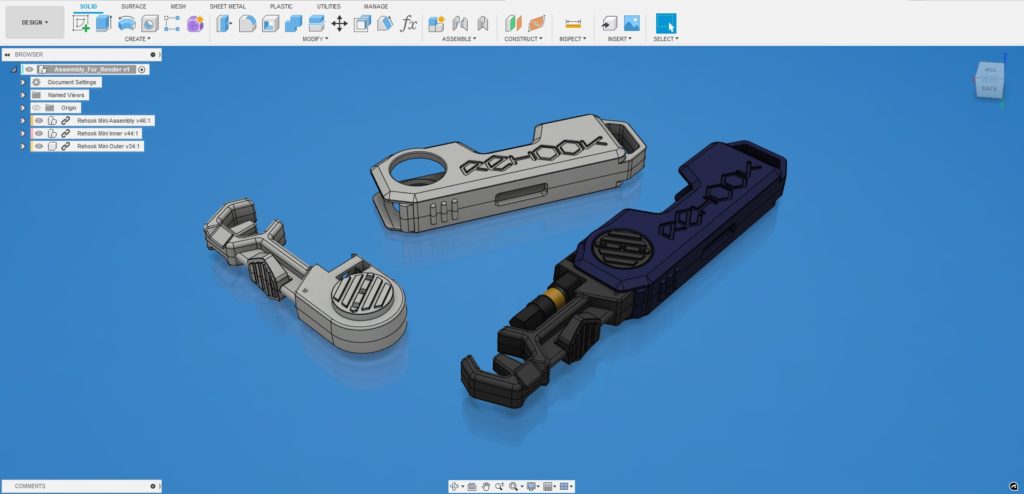Choose the Fillet tool
This screenshot has height=494, width=1024.
tap(247, 24)
